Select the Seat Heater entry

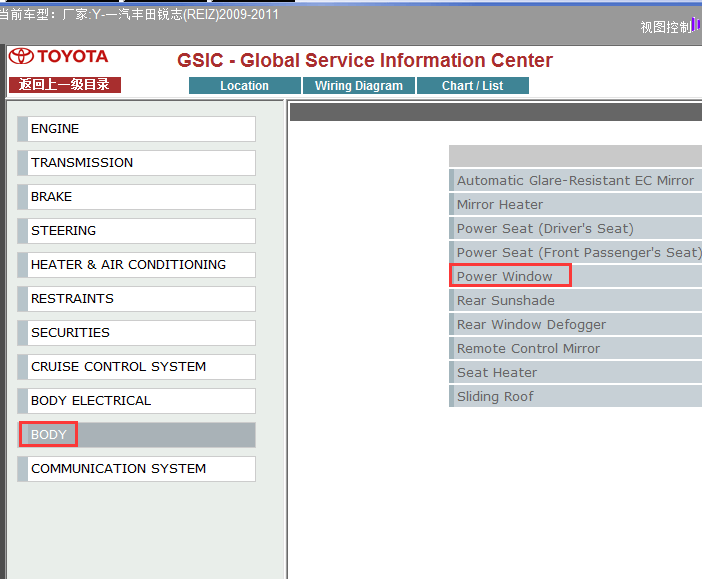[x=575, y=373]
